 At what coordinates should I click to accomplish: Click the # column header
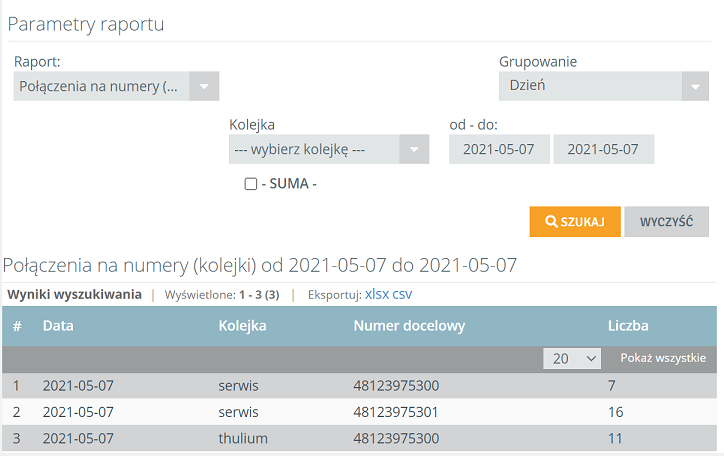pos(17,326)
